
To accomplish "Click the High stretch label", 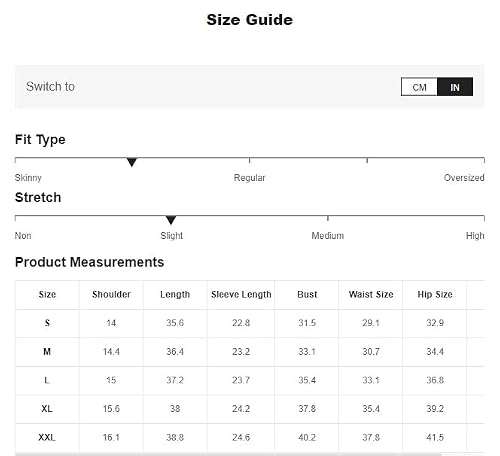I will coord(475,236).
